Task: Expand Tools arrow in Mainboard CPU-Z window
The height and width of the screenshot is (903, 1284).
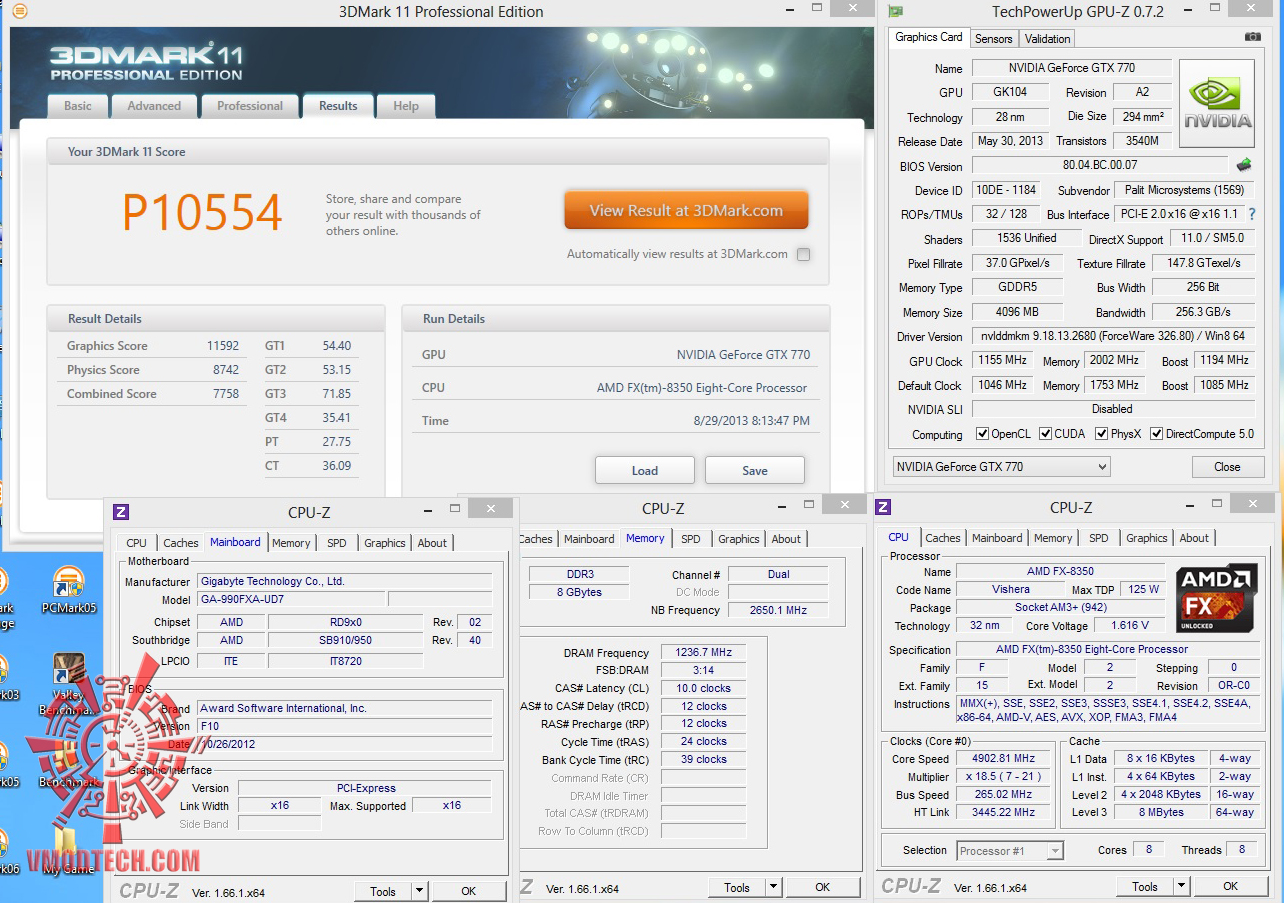Action: [418, 891]
